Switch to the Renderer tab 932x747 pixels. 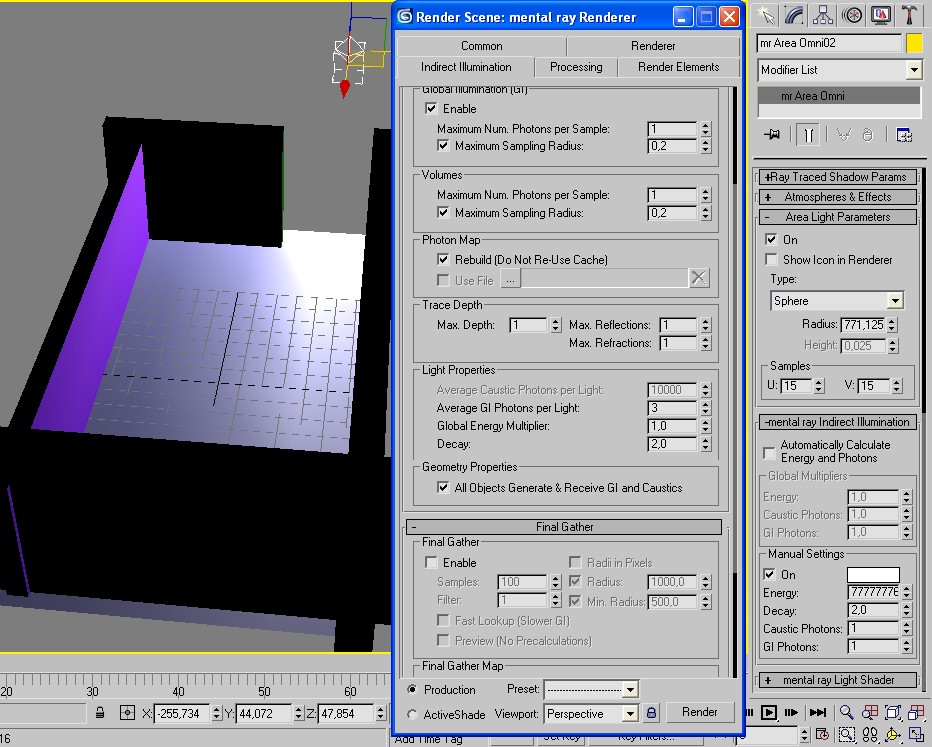(653, 46)
